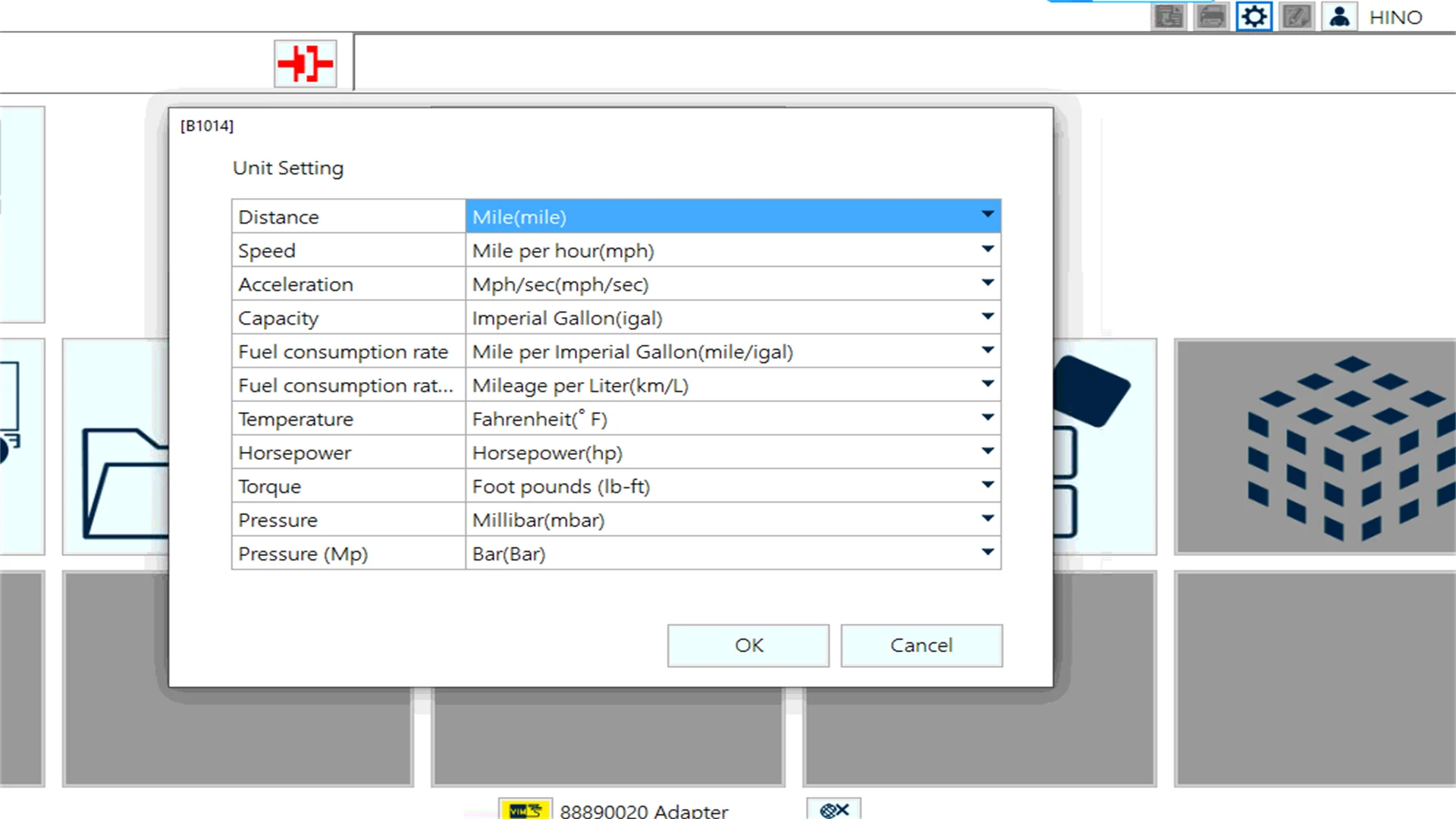Click the 88890020 Adapter status text
This screenshot has width=1456, height=819.
coord(644,811)
